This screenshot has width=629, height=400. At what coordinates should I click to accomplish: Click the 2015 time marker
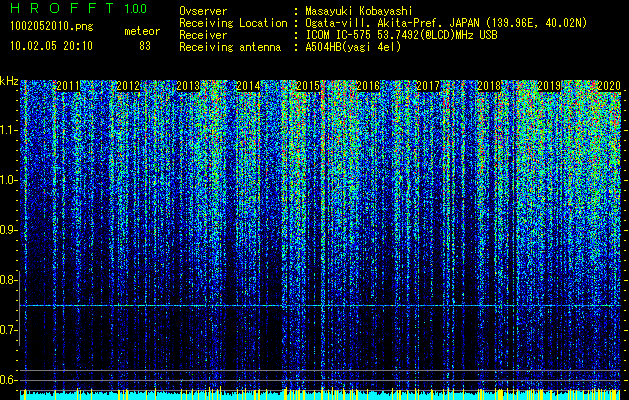(308, 86)
